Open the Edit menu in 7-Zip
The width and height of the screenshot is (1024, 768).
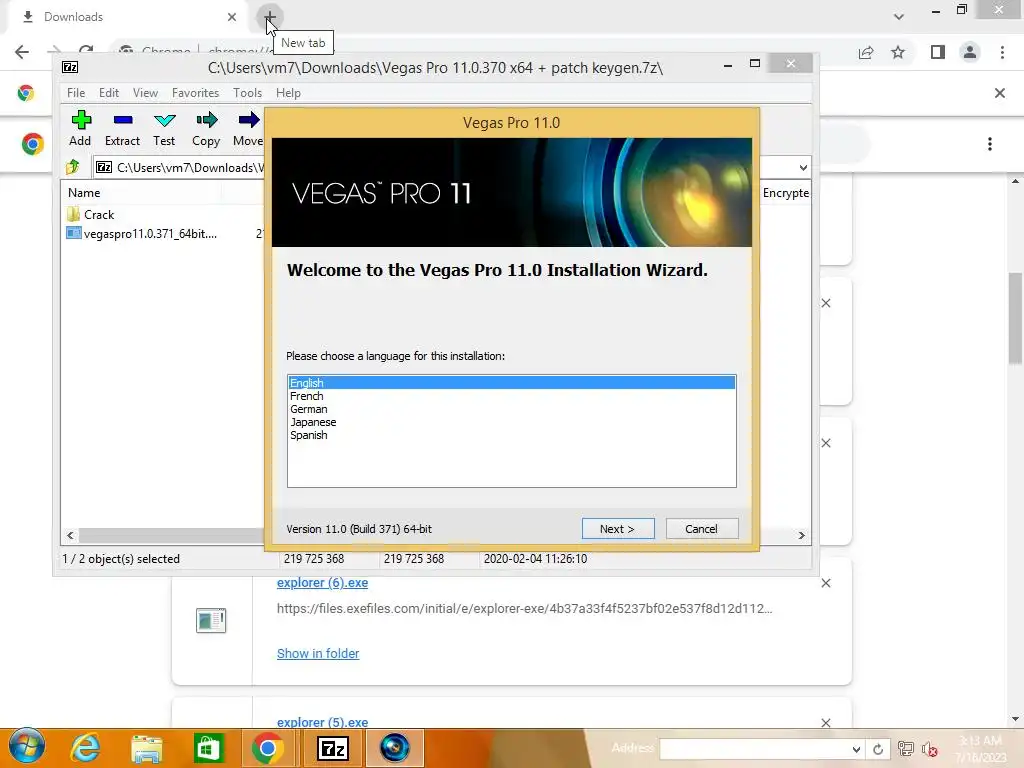point(108,93)
